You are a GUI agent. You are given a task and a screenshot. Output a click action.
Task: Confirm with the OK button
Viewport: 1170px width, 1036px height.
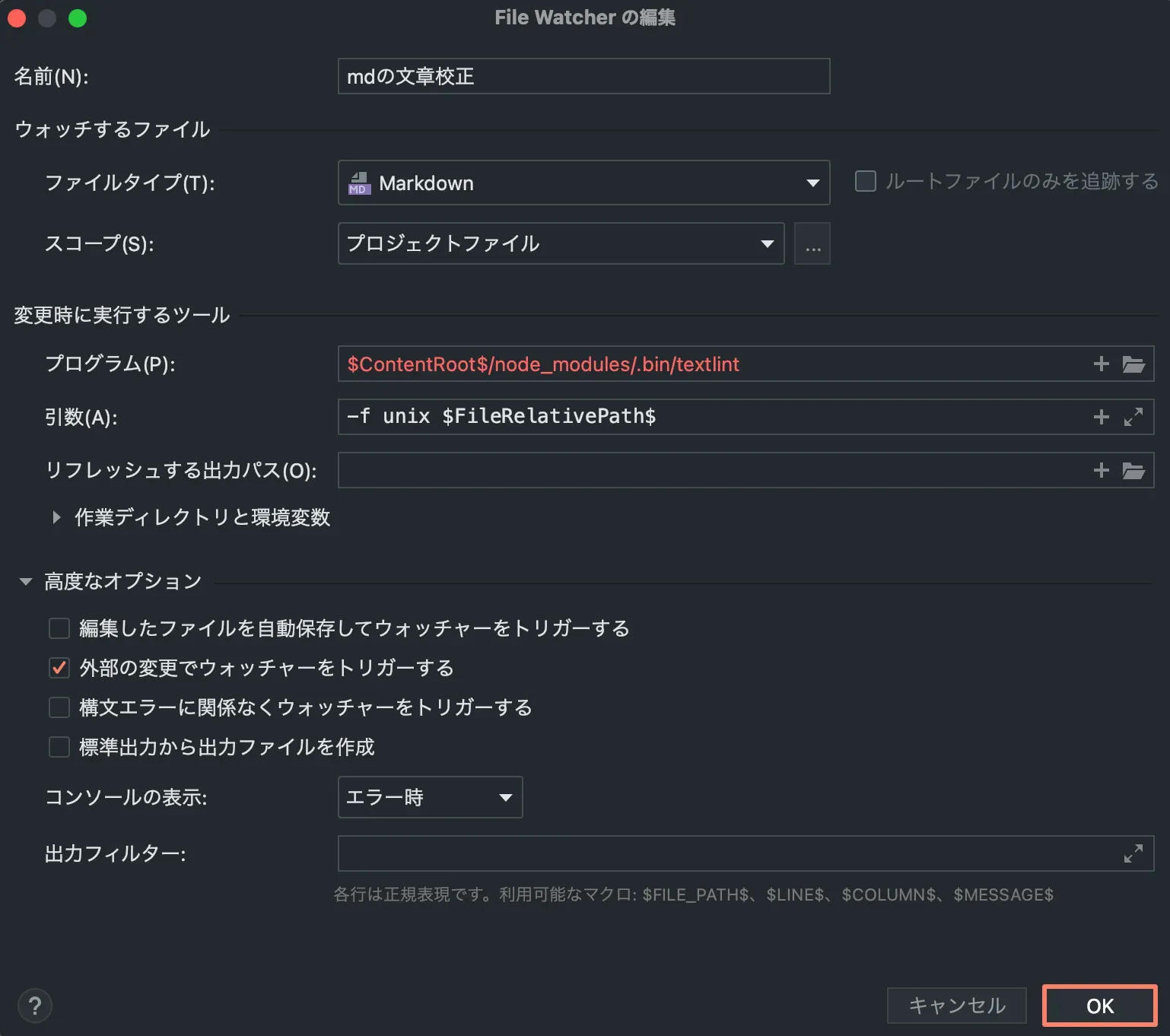tap(1100, 1006)
